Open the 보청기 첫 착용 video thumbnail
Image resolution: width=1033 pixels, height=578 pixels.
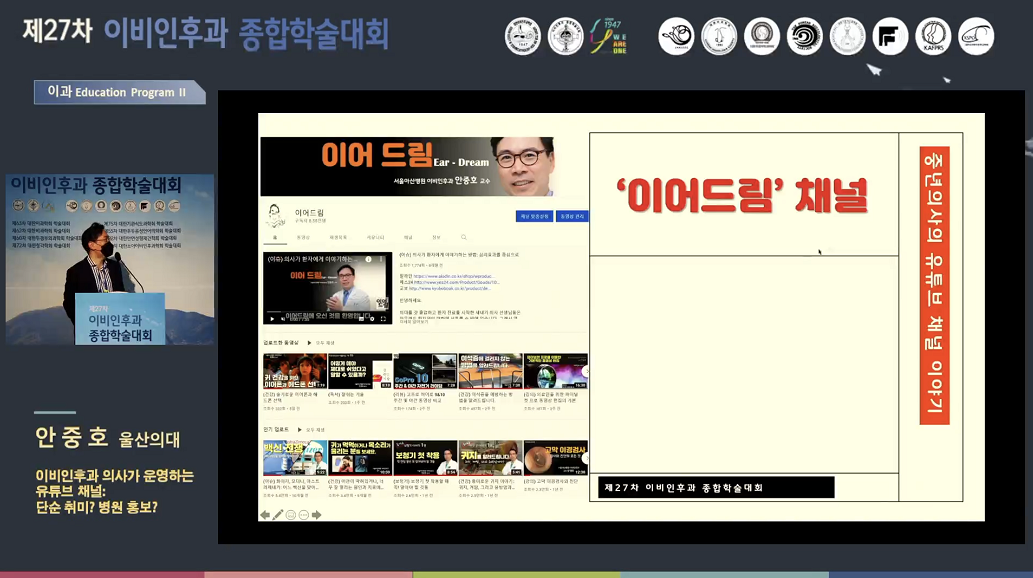(x=425, y=457)
